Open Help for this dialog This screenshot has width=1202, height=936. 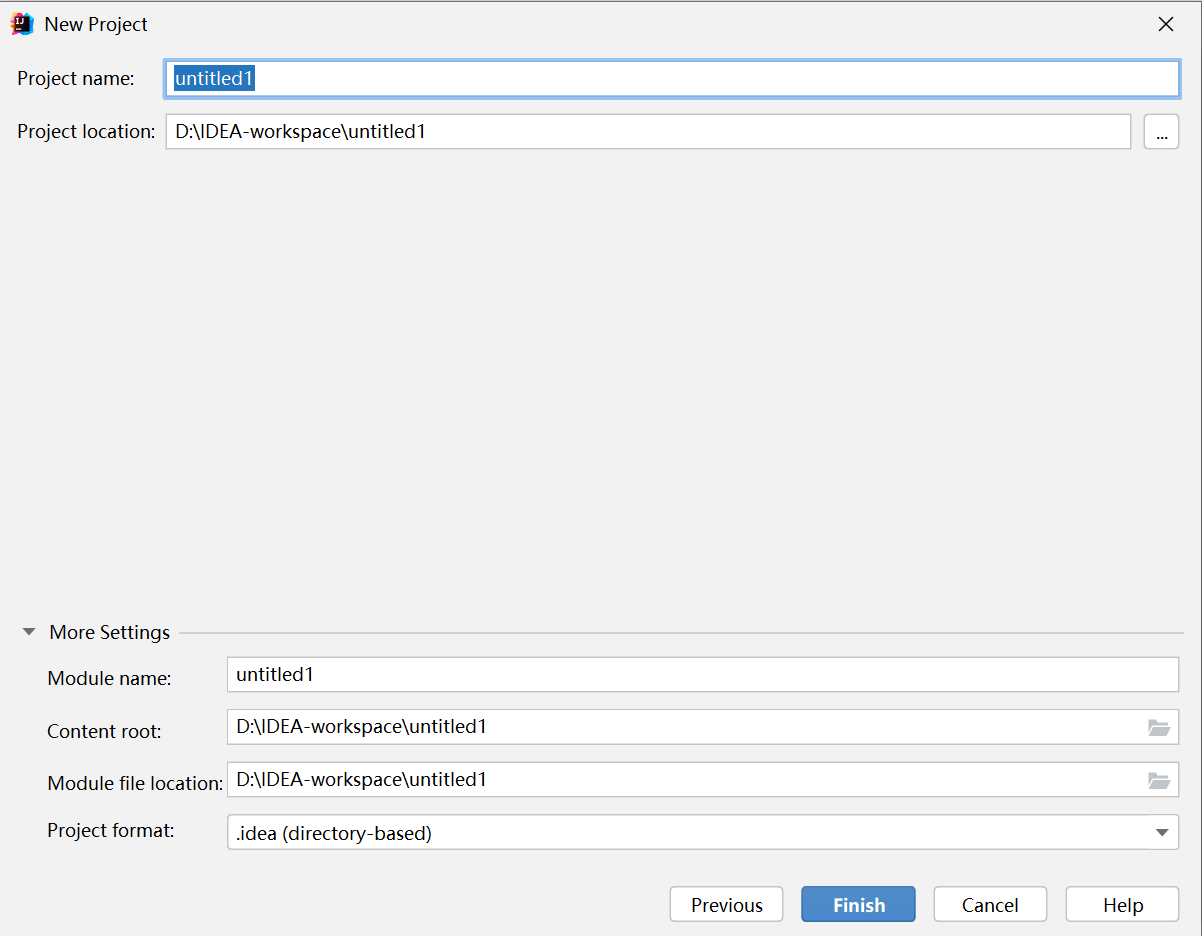[x=1122, y=904]
